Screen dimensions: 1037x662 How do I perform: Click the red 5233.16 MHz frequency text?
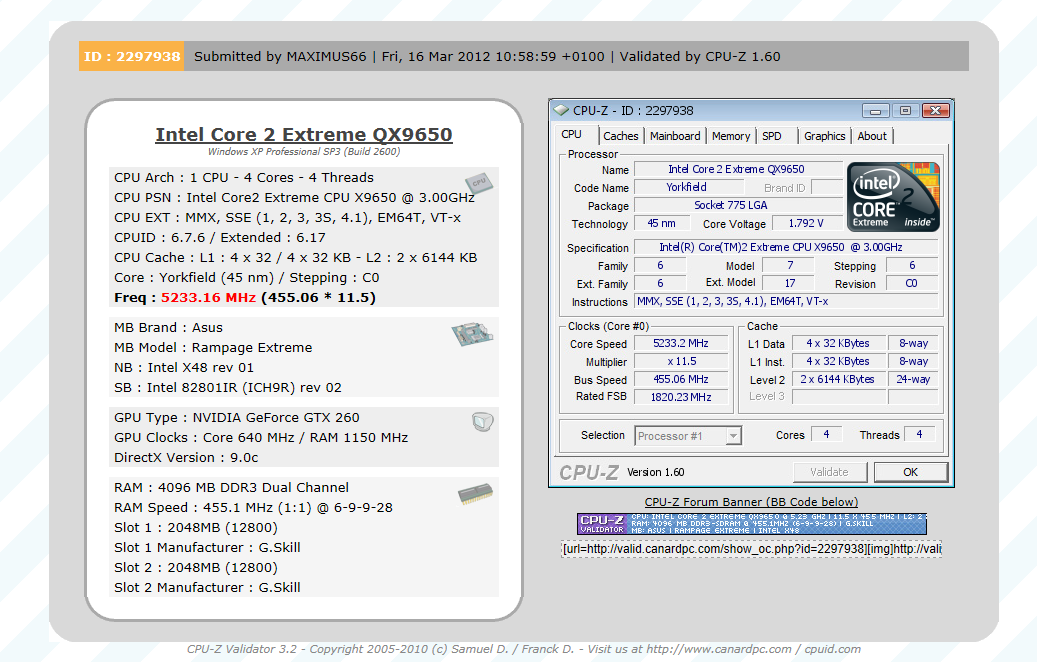click(x=208, y=298)
